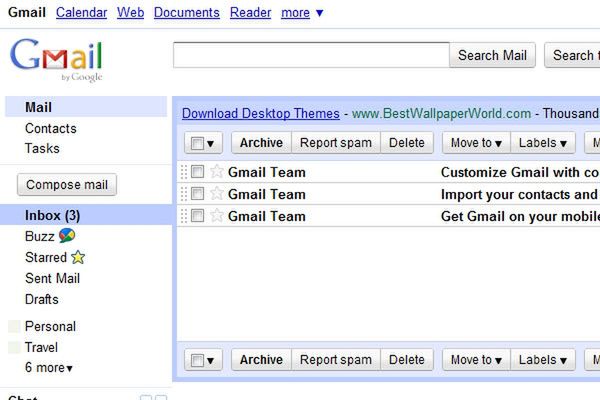Click drag handle of Get Gmail mobile row
This screenshot has height=400, width=600.
point(184,216)
